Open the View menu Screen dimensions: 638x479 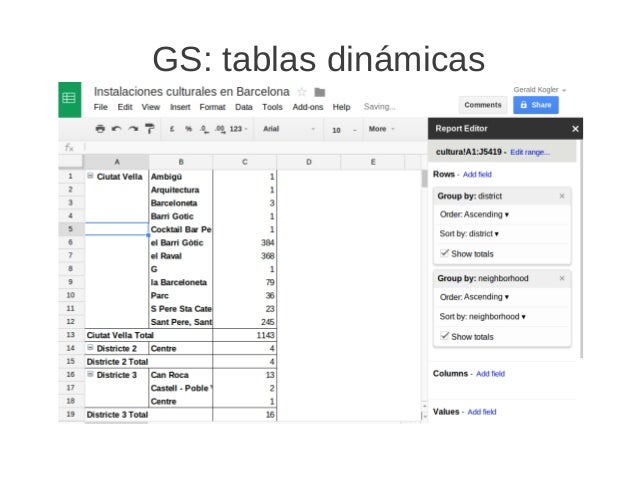pos(151,107)
